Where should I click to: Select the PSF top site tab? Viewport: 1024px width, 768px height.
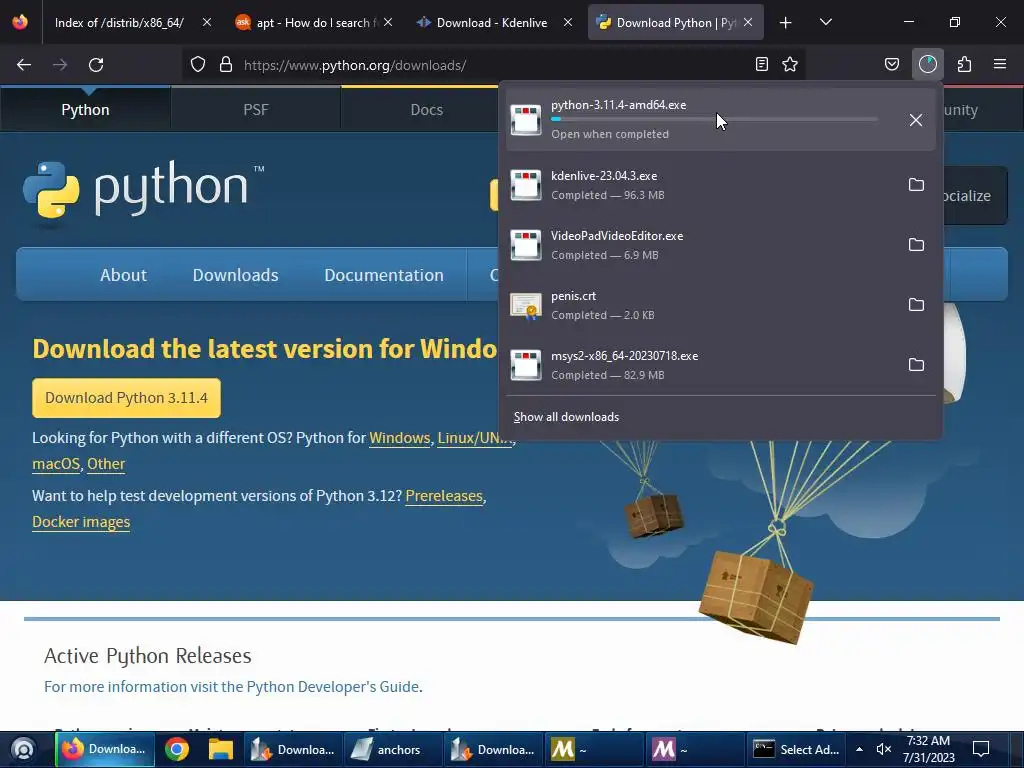pos(256,110)
